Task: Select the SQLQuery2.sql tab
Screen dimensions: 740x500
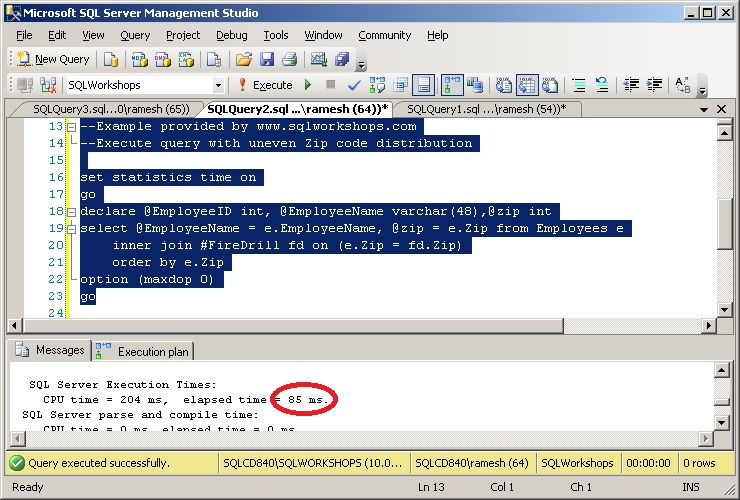Action: coord(297,109)
